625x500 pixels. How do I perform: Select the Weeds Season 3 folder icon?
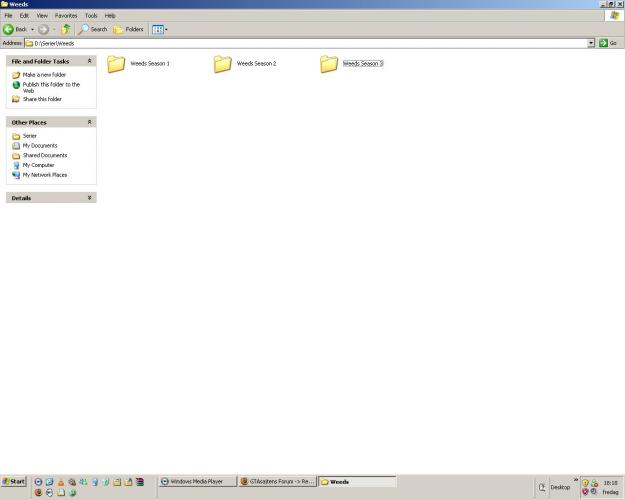329,64
